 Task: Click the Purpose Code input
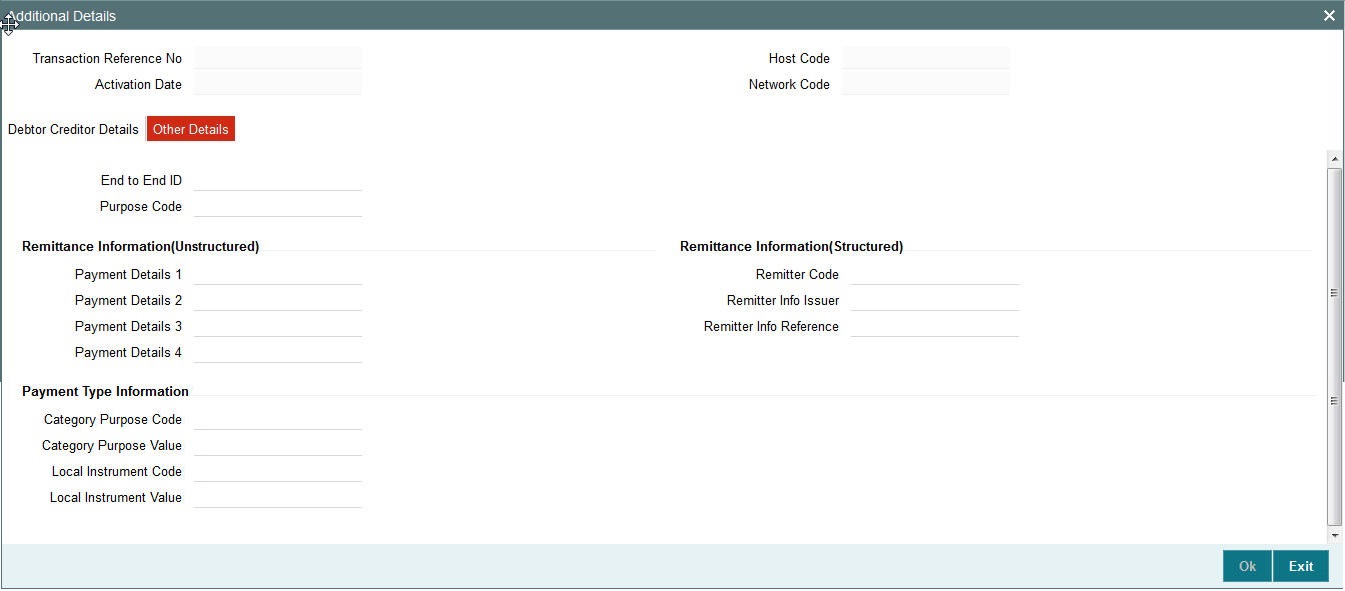[278, 206]
